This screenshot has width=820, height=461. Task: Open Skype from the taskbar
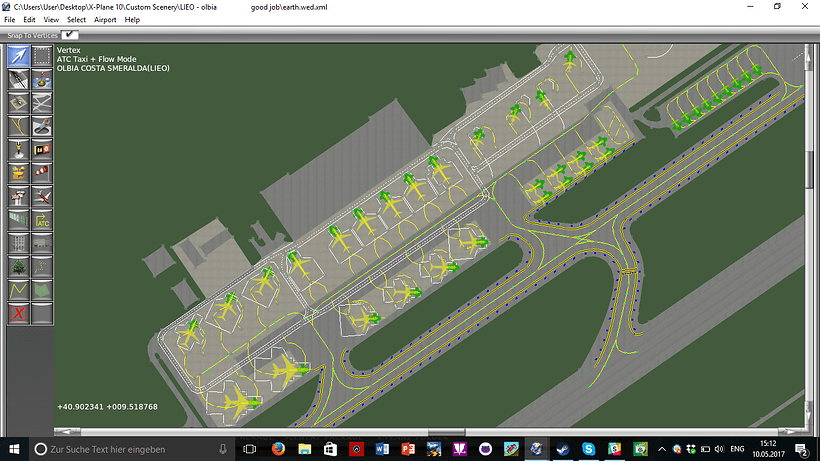(x=588, y=449)
